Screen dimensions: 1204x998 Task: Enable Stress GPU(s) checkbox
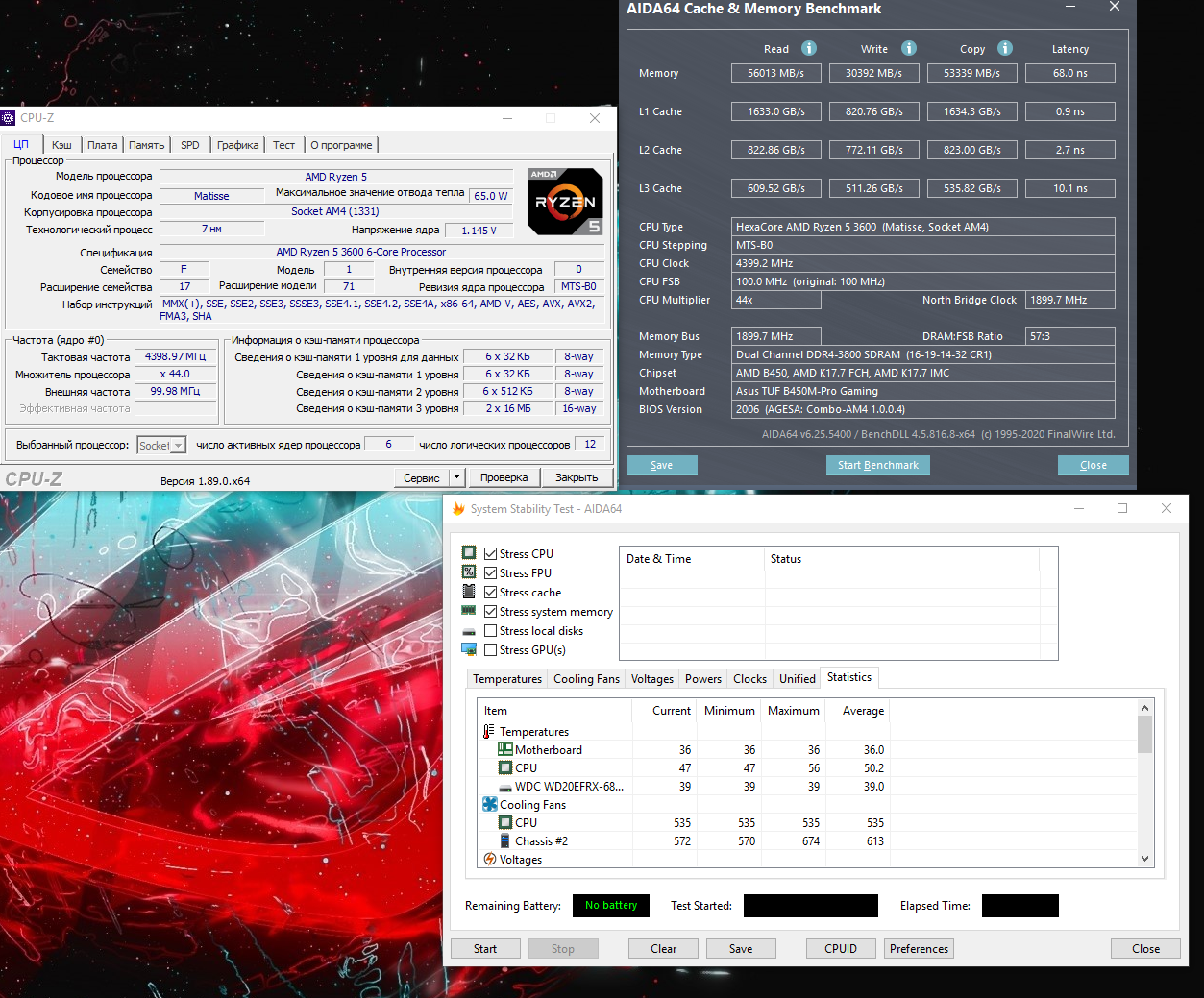(490, 649)
